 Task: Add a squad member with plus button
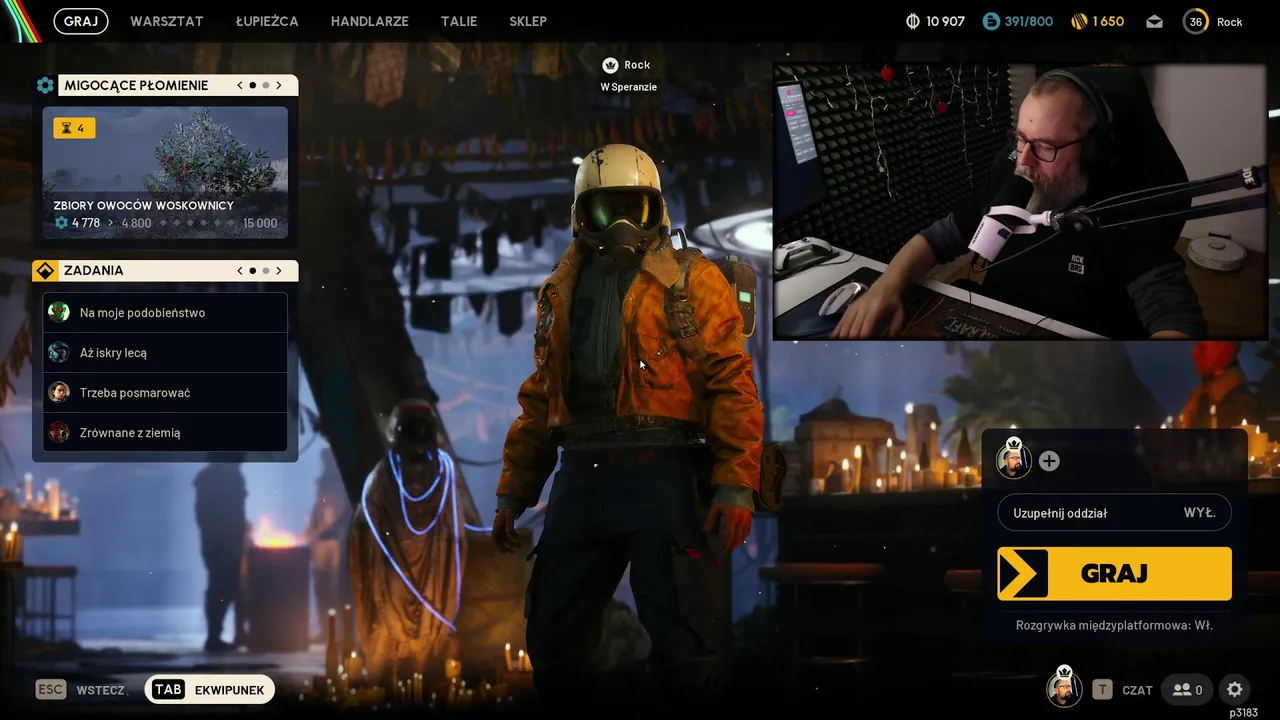pos(1049,461)
